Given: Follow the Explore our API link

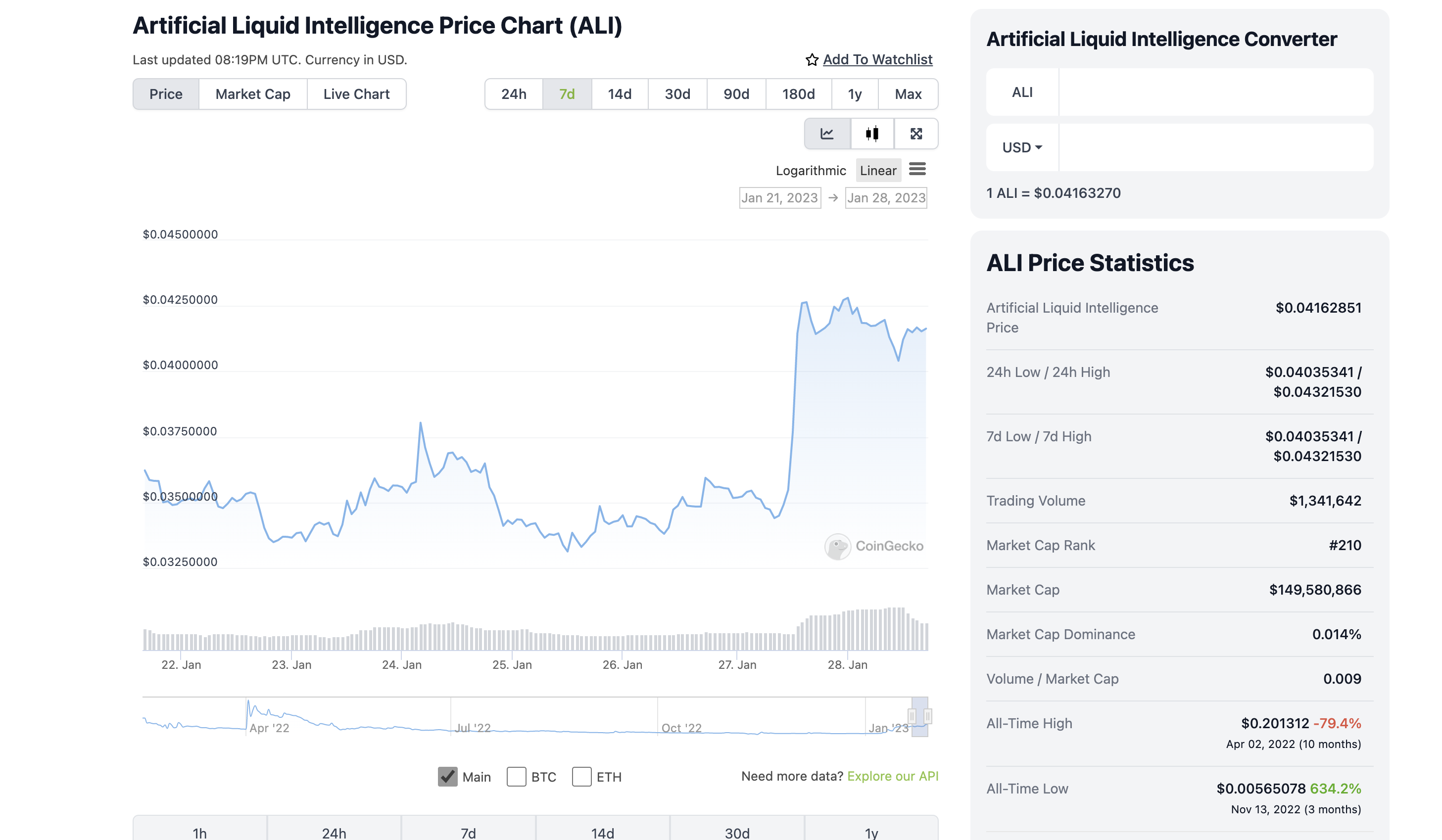Looking at the screenshot, I should pos(893,776).
